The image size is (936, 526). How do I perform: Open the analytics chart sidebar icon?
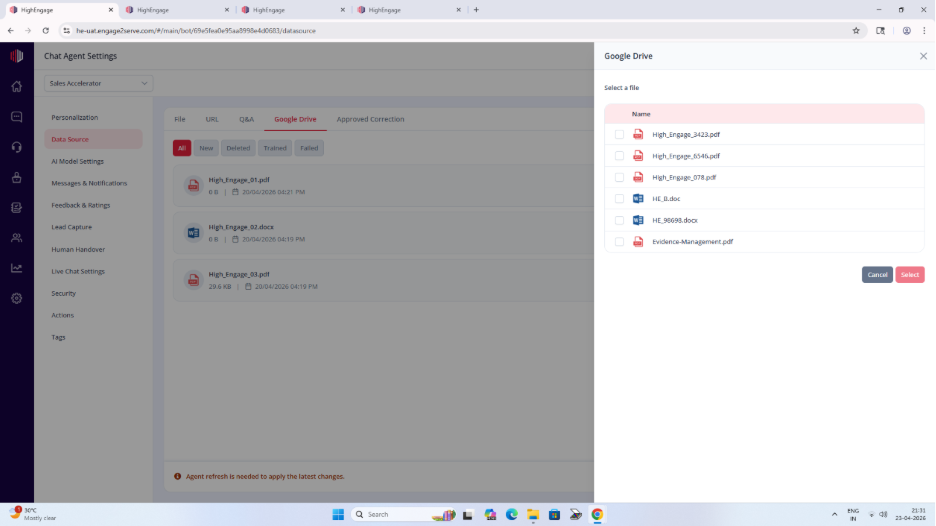(x=17, y=268)
